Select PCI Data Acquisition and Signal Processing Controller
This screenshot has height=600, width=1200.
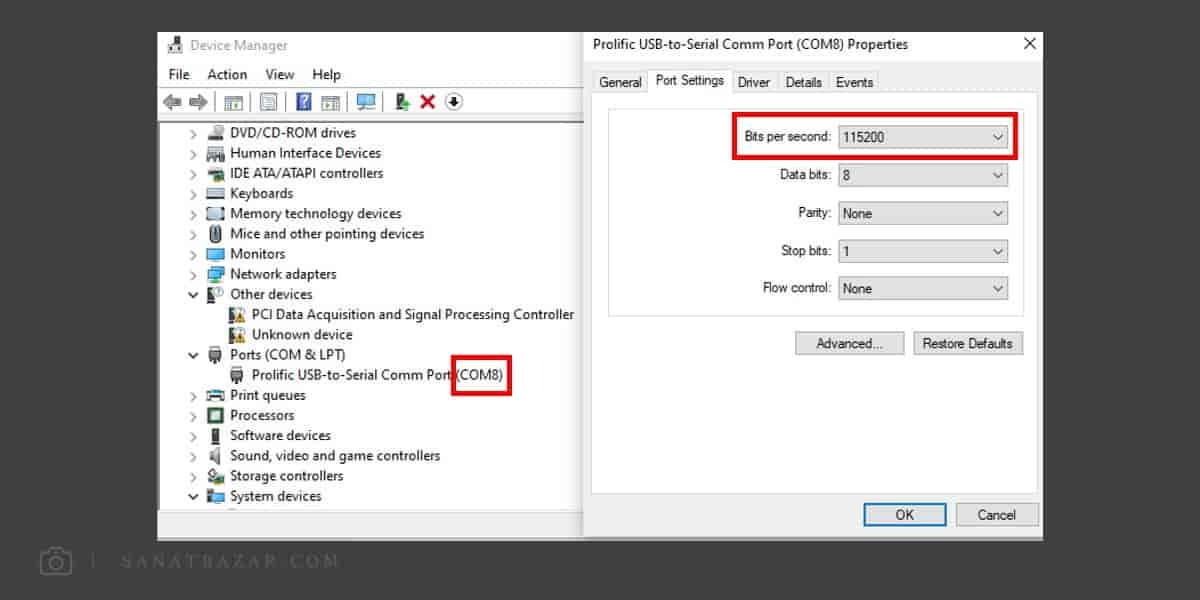coord(413,314)
